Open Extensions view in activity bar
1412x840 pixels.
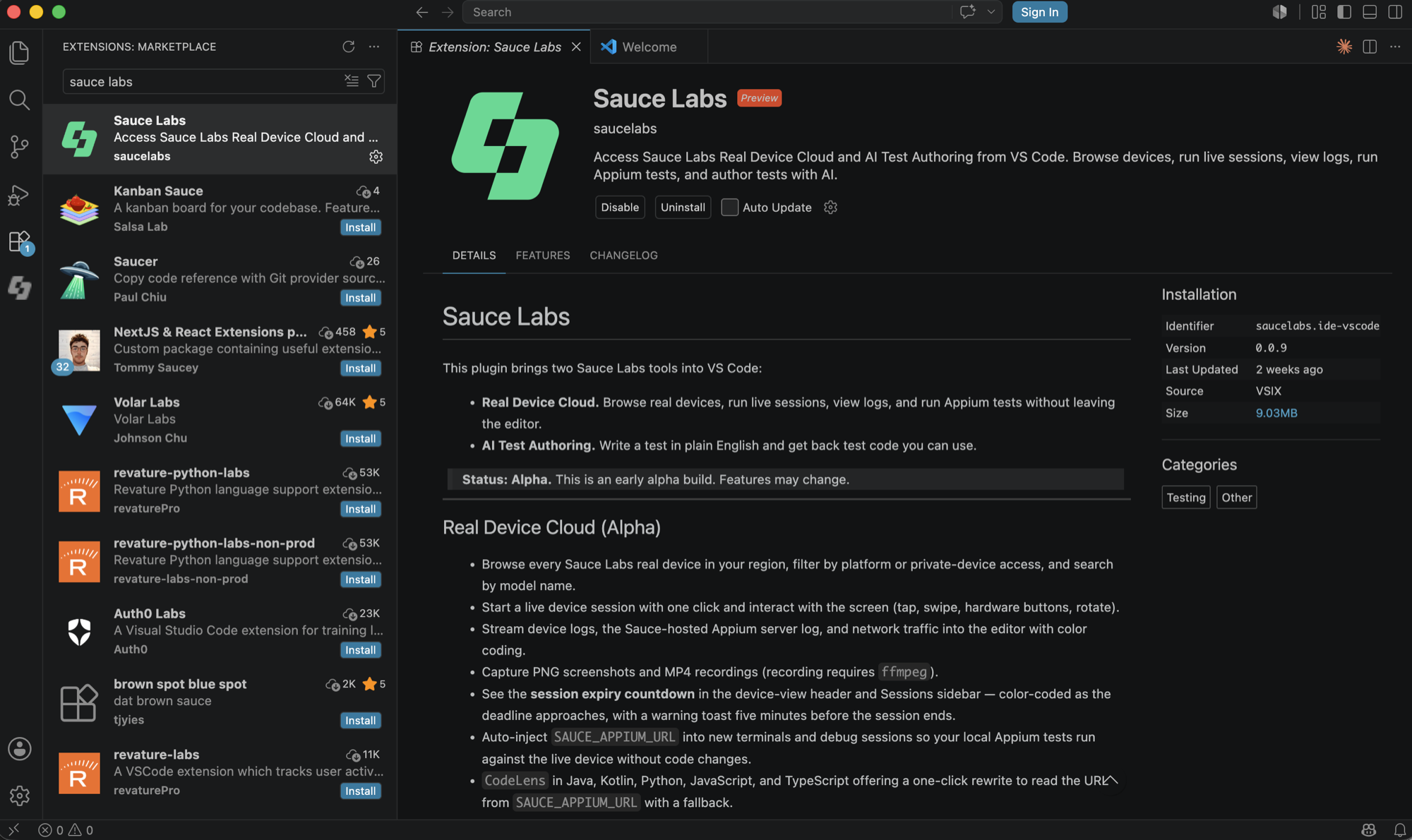20,241
